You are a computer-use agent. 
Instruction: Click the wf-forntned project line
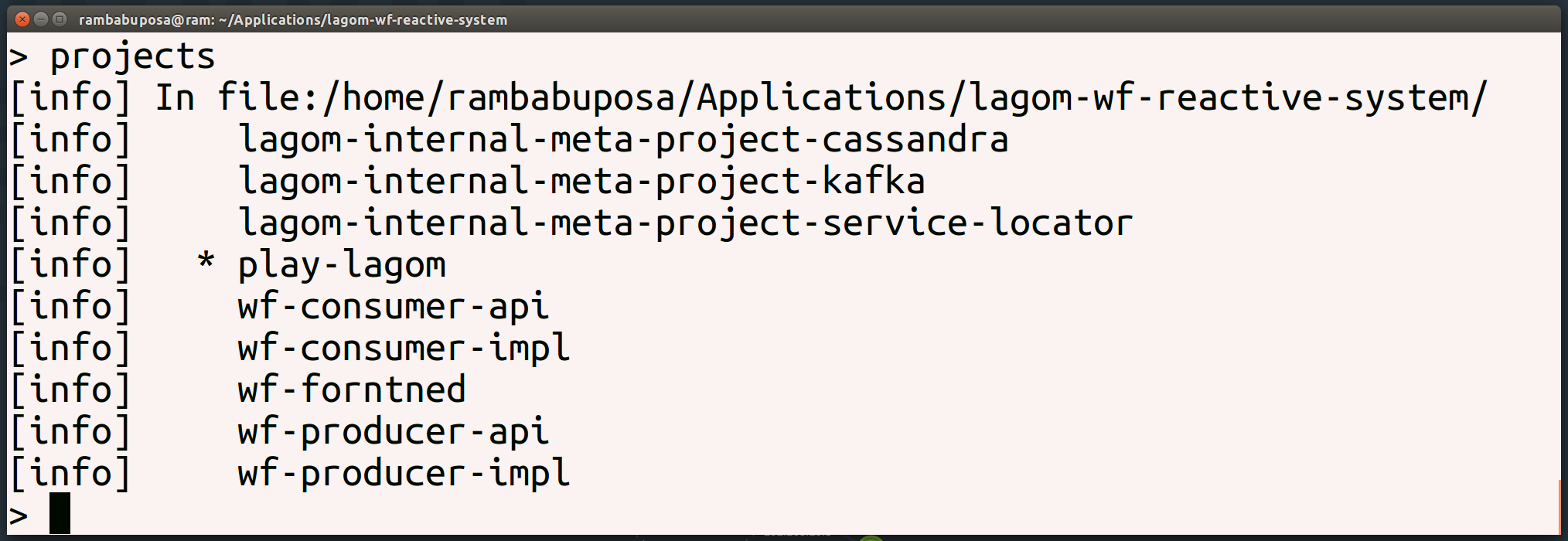click(x=352, y=390)
